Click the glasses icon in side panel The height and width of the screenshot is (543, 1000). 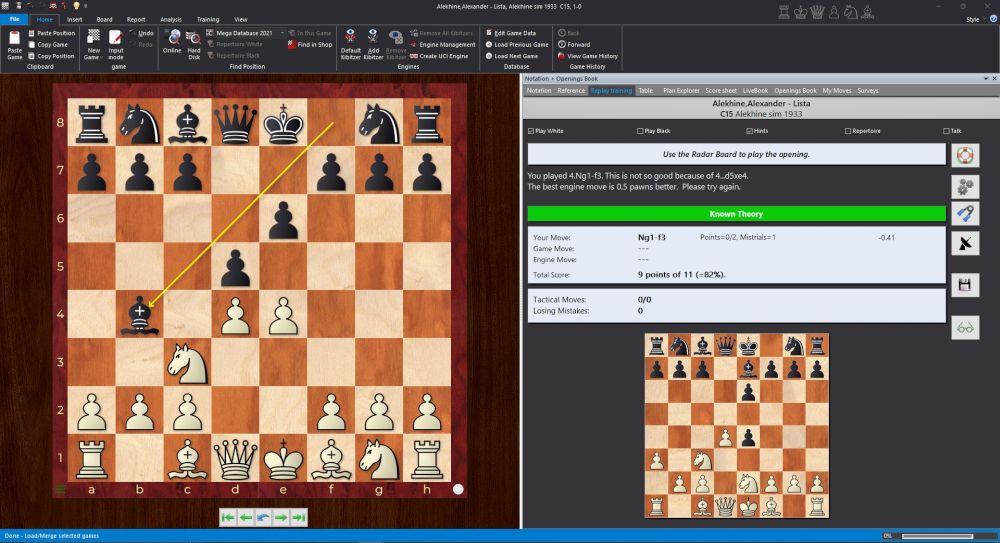pyautogui.click(x=965, y=327)
